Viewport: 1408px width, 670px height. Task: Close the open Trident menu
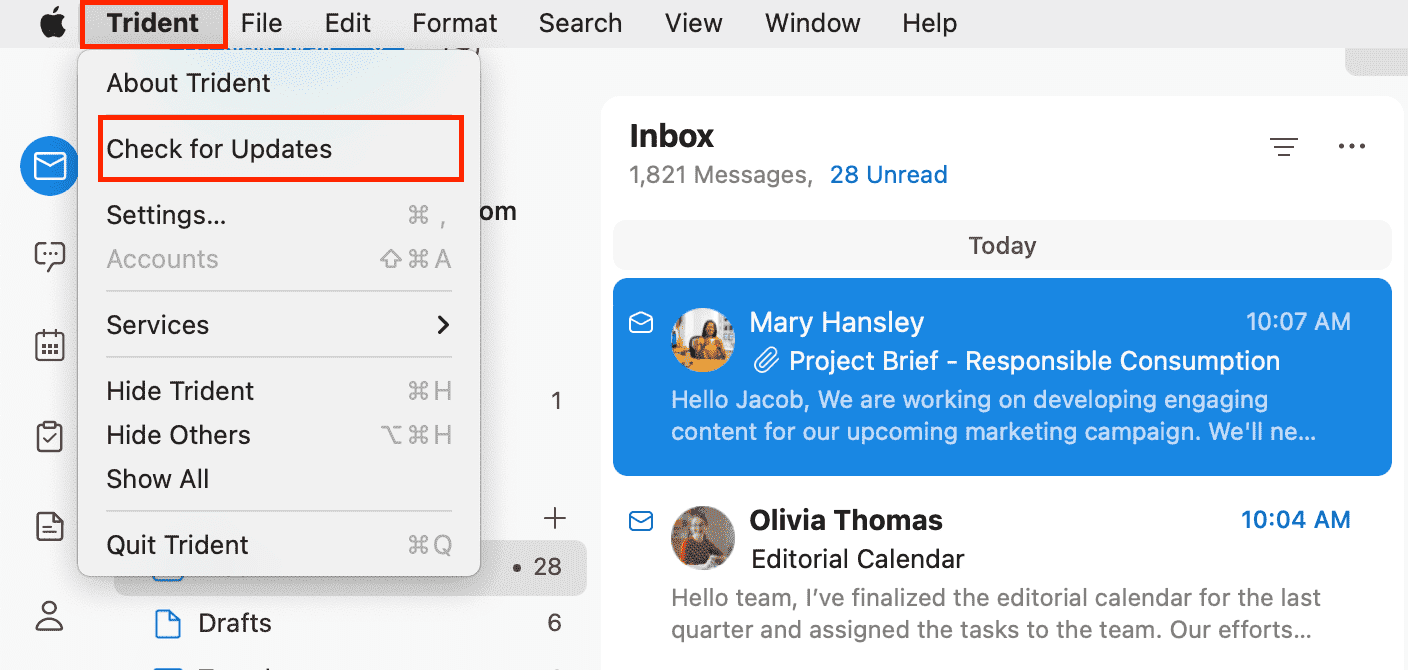(153, 23)
